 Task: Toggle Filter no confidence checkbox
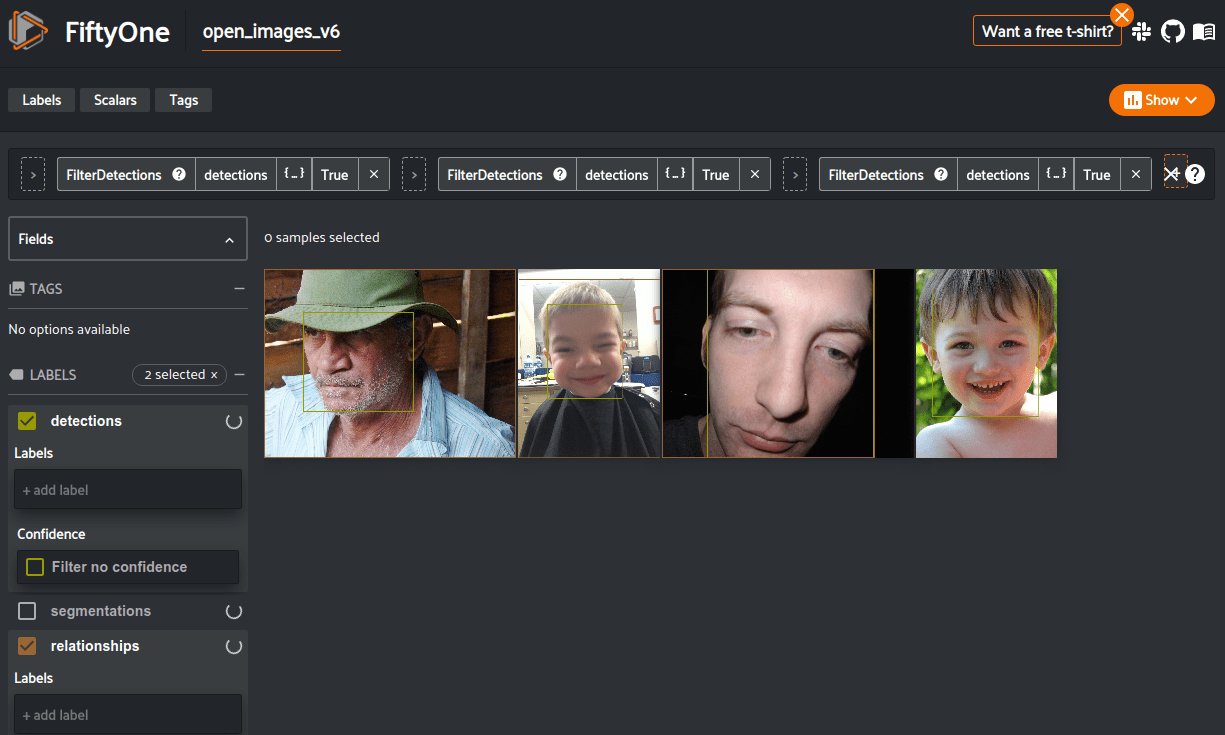pos(35,567)
